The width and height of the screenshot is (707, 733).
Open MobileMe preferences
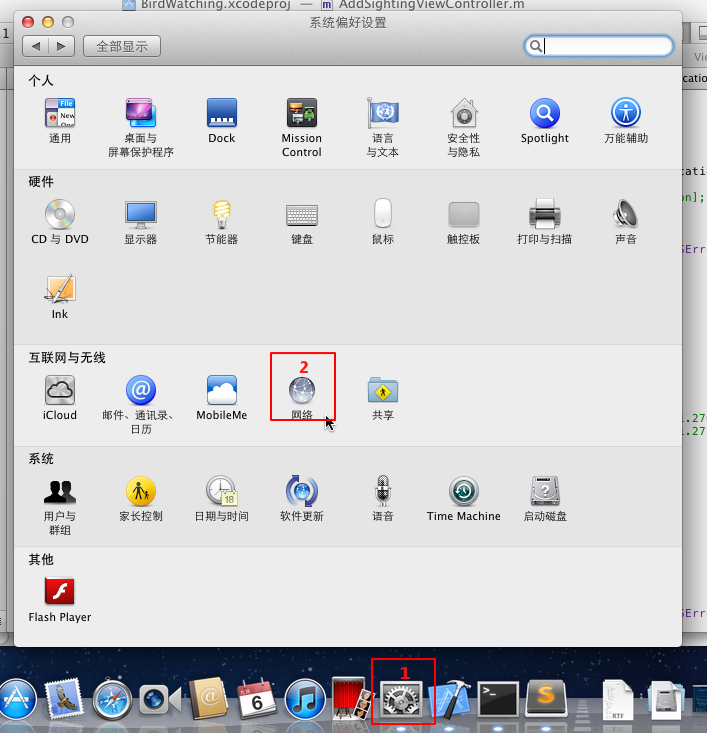222,397
